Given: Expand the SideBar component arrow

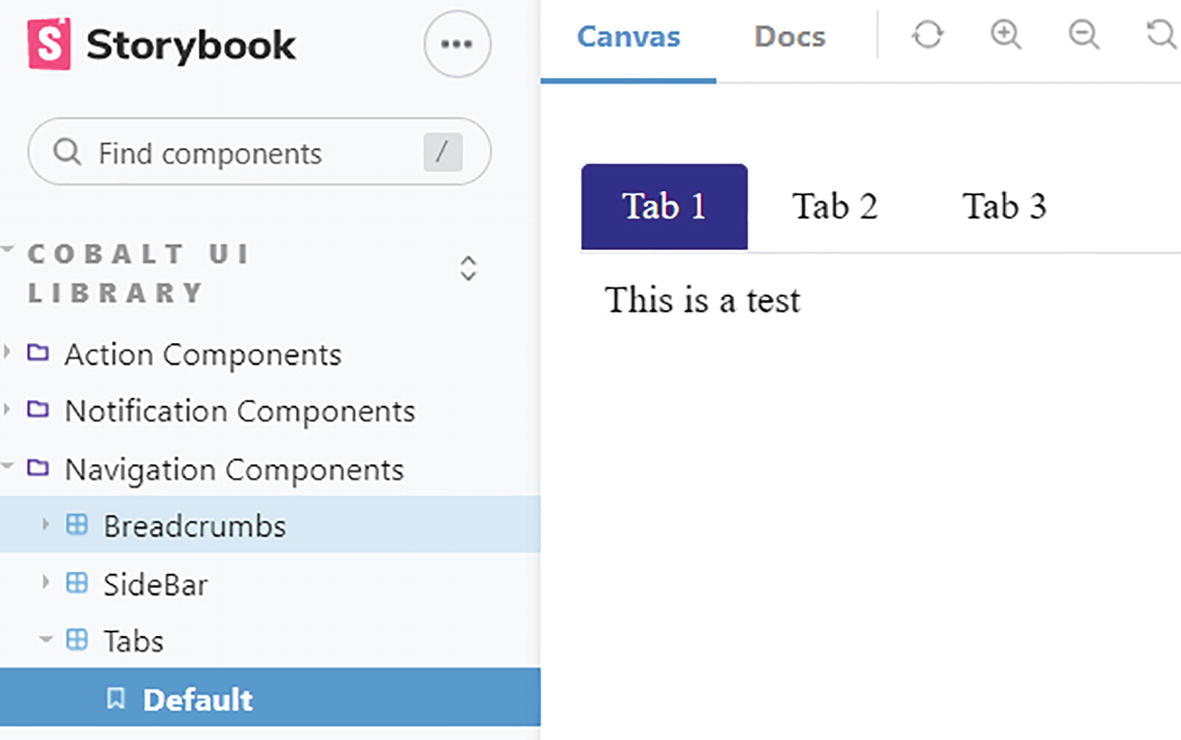Looking at the screenshot, I should (x=45, y=582).
